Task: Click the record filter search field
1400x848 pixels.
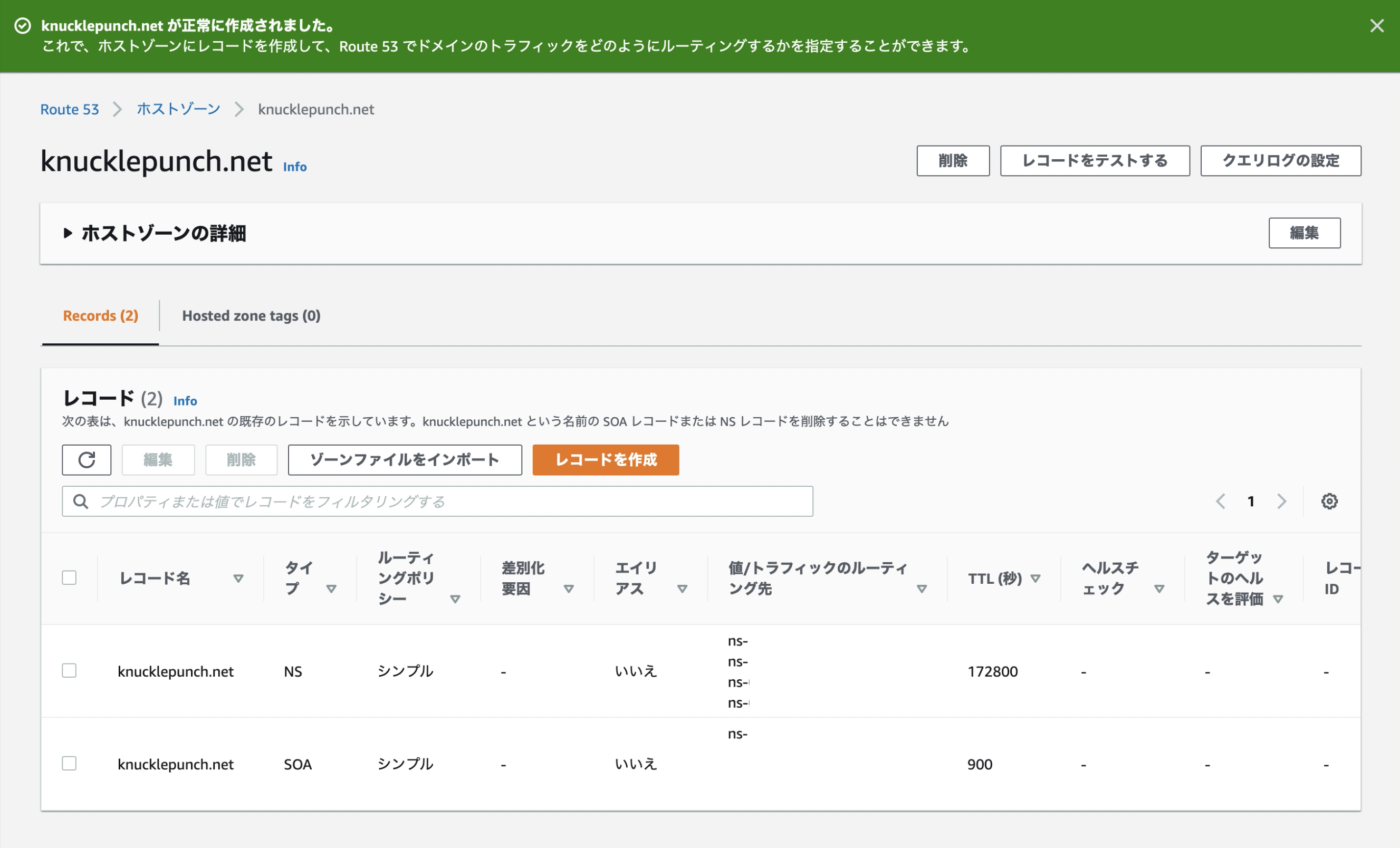Action: [437, 501]
